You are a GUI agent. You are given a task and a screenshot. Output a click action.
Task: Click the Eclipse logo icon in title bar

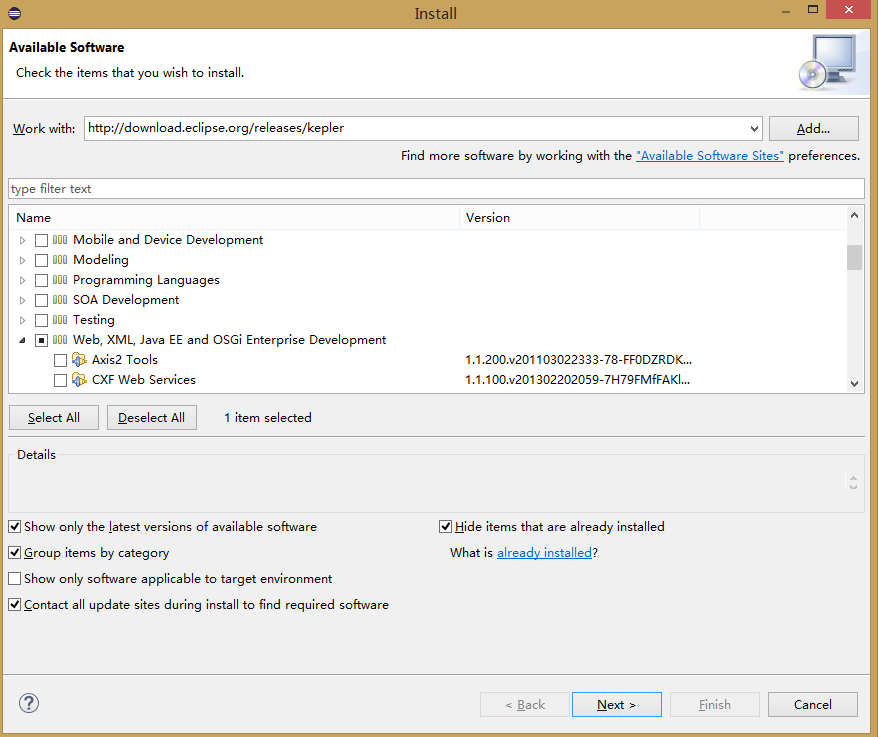[15, 13]
